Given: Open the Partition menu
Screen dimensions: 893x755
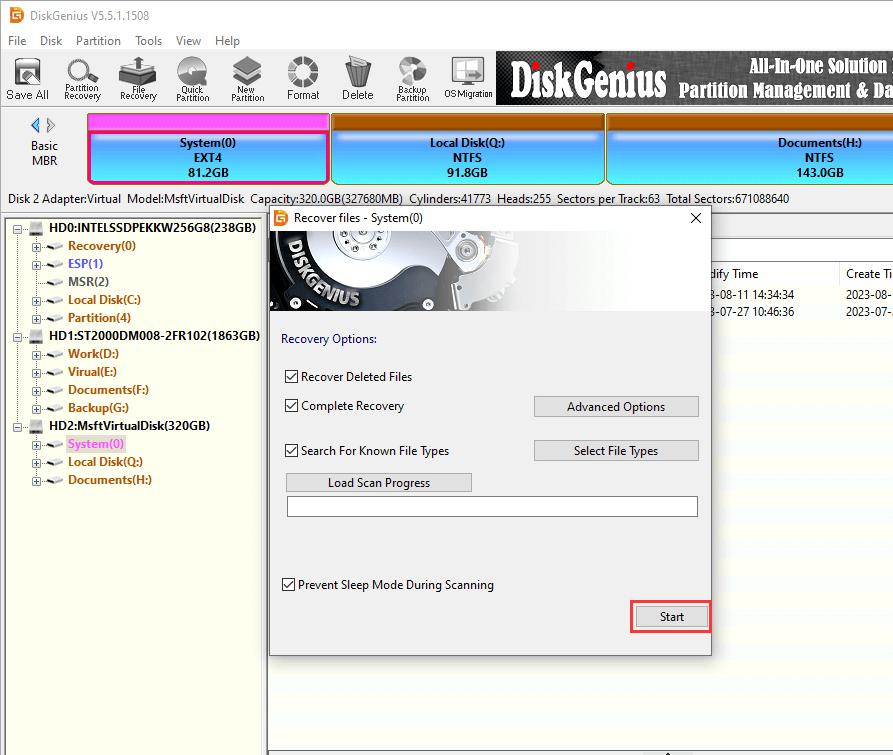Looking at the screenshot, I should tap(98, 41).
